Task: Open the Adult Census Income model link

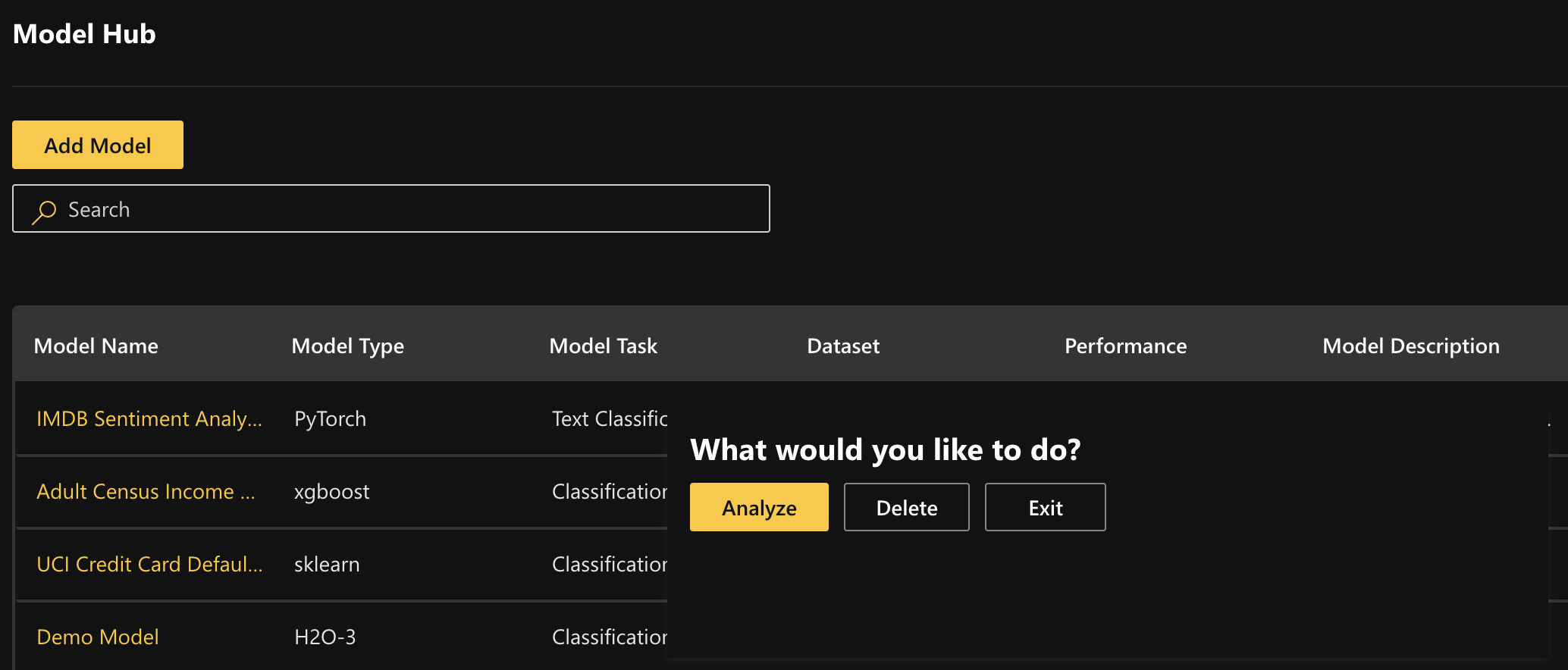Action: [146, 492]
